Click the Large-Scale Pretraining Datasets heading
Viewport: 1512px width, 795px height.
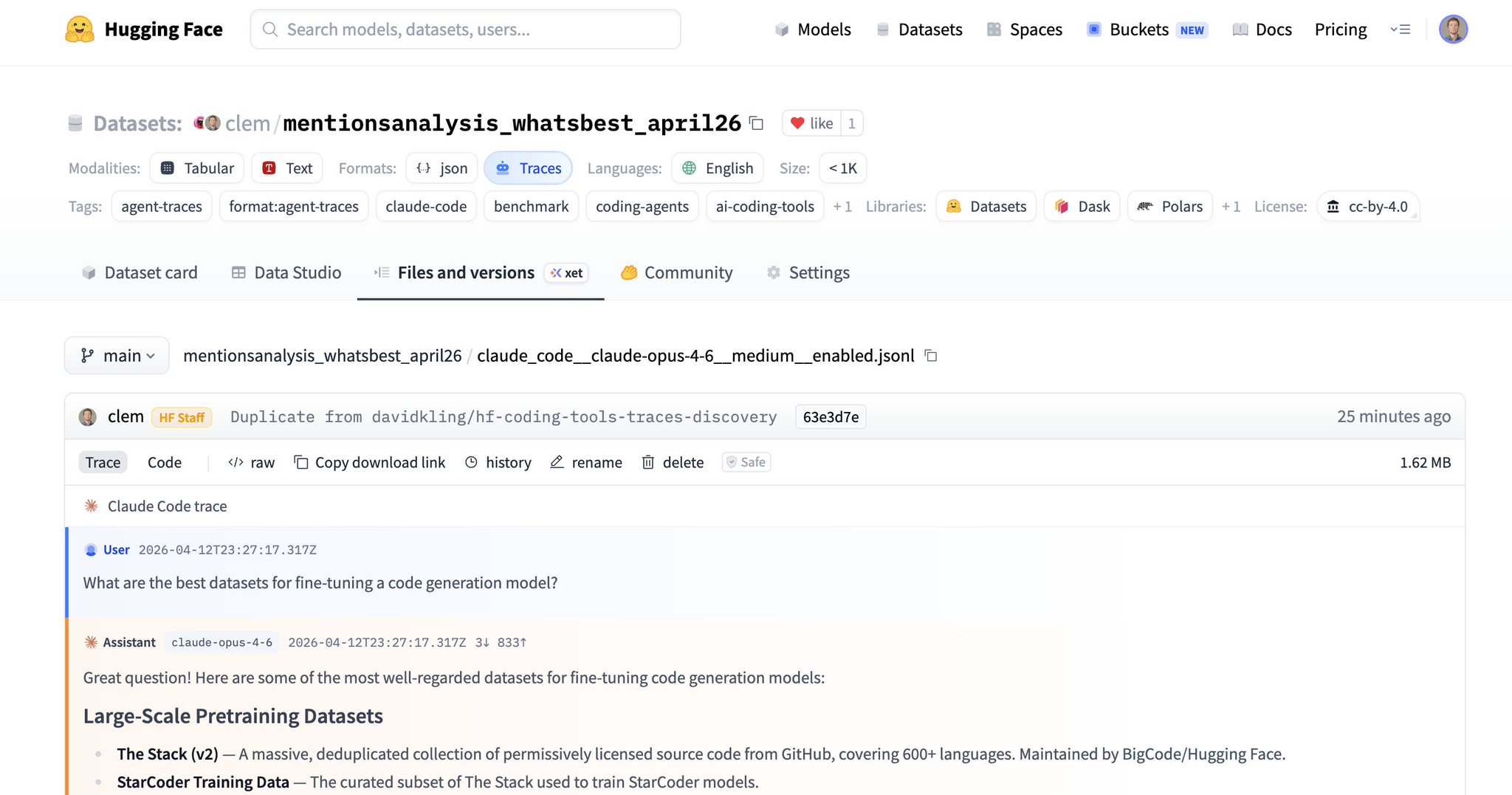pos(233,716)
